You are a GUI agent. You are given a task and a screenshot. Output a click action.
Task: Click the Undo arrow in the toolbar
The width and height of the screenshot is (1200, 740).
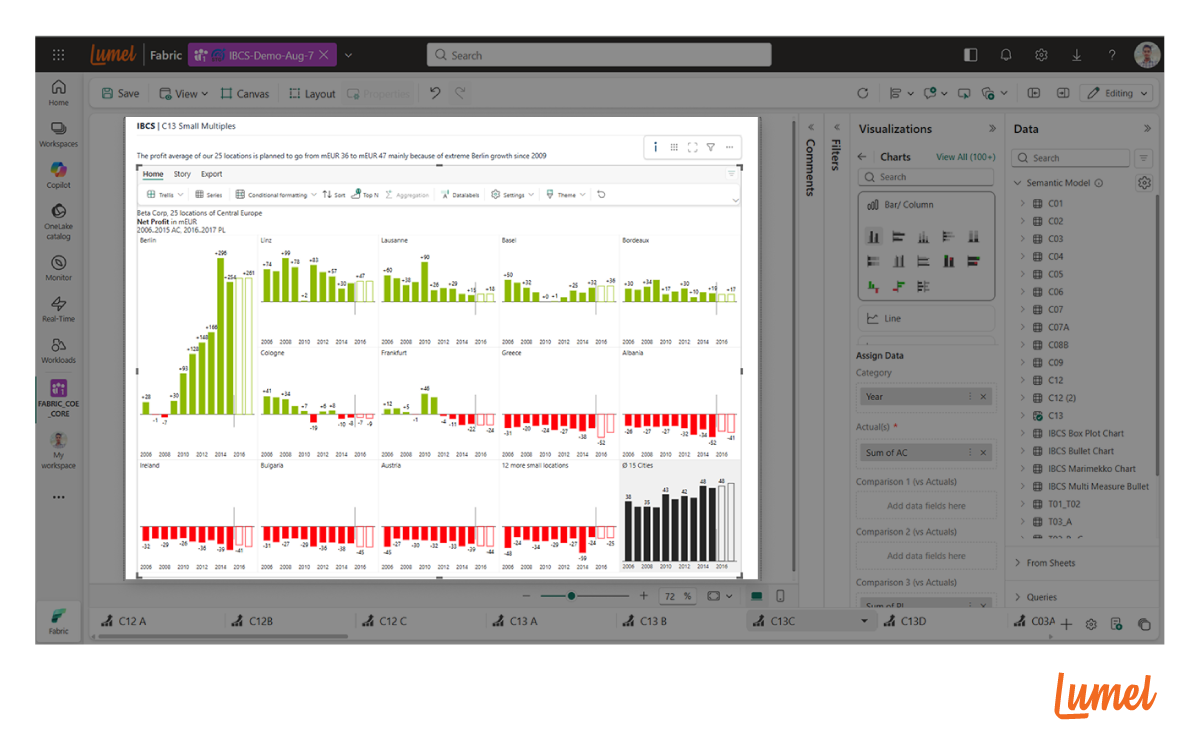(x=435, y=93)
